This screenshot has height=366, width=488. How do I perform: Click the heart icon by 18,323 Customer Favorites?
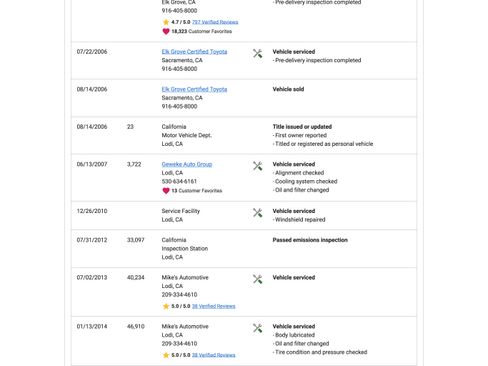click(x=166, y=31)
